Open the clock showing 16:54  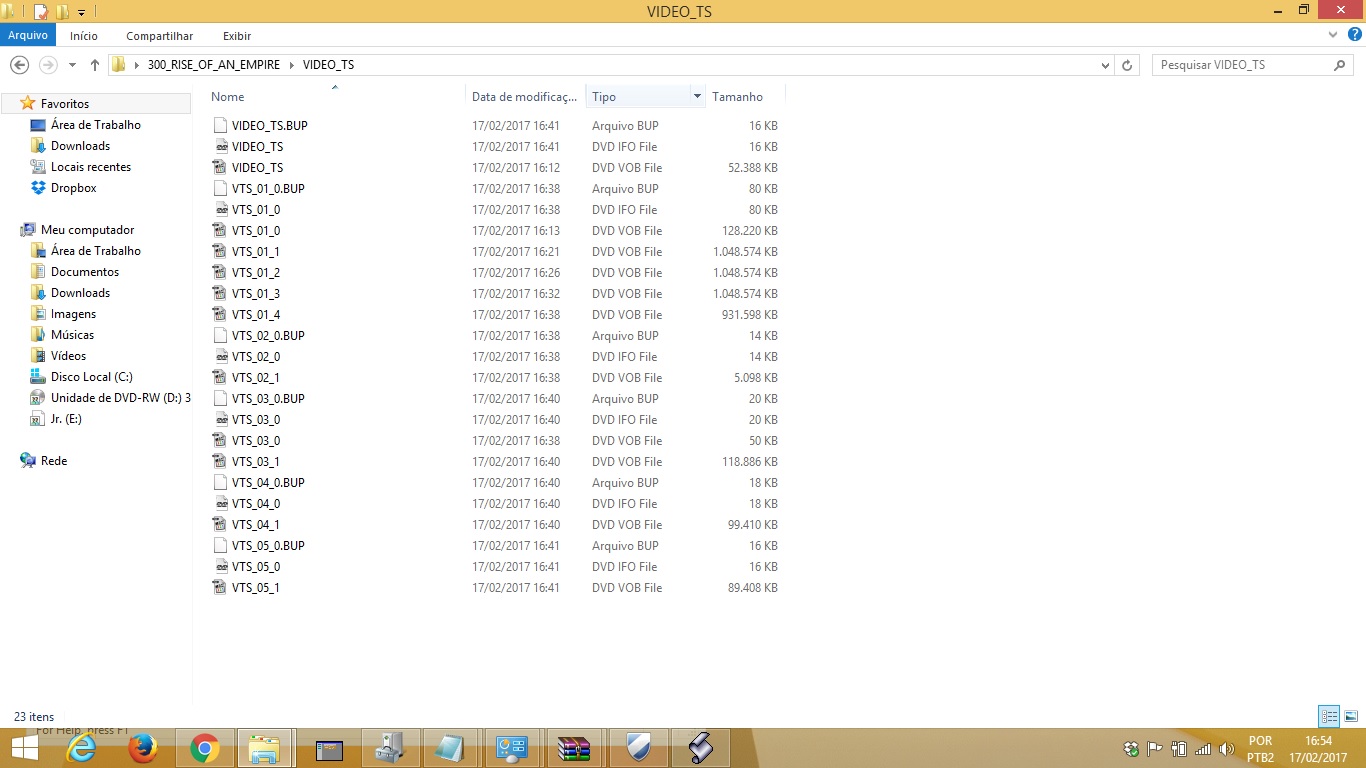tap(1319, 749)
